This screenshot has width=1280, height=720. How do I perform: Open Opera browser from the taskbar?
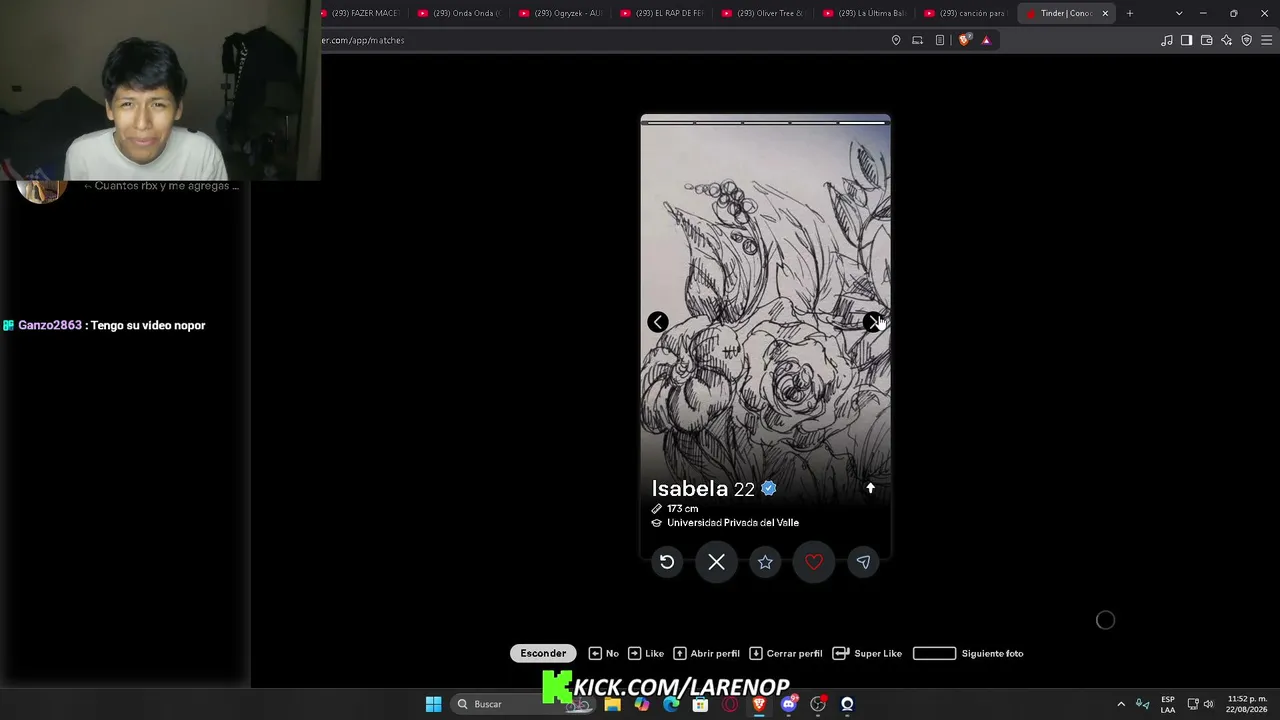(730, 704)
